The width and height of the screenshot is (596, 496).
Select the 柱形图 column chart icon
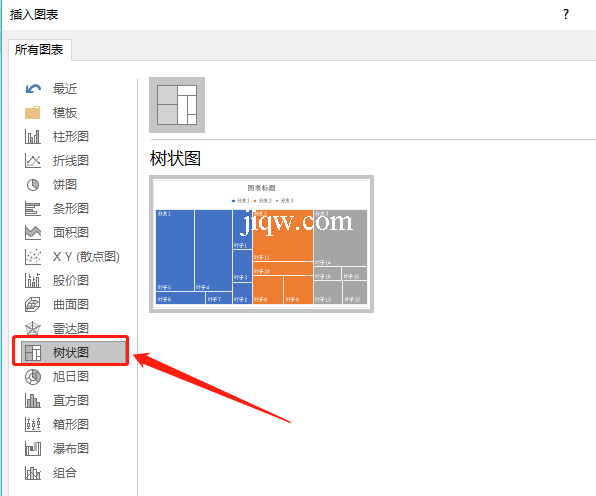click(33, 136)
